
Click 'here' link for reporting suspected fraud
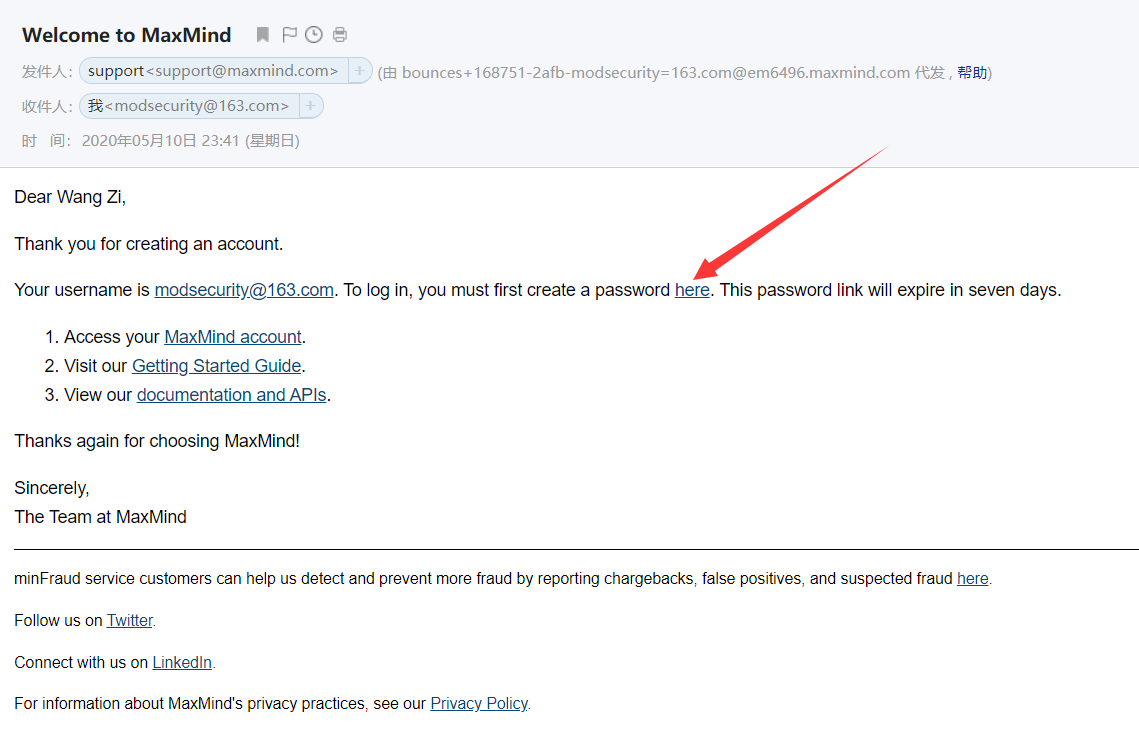pyautogui.click(x=973, y=579)
